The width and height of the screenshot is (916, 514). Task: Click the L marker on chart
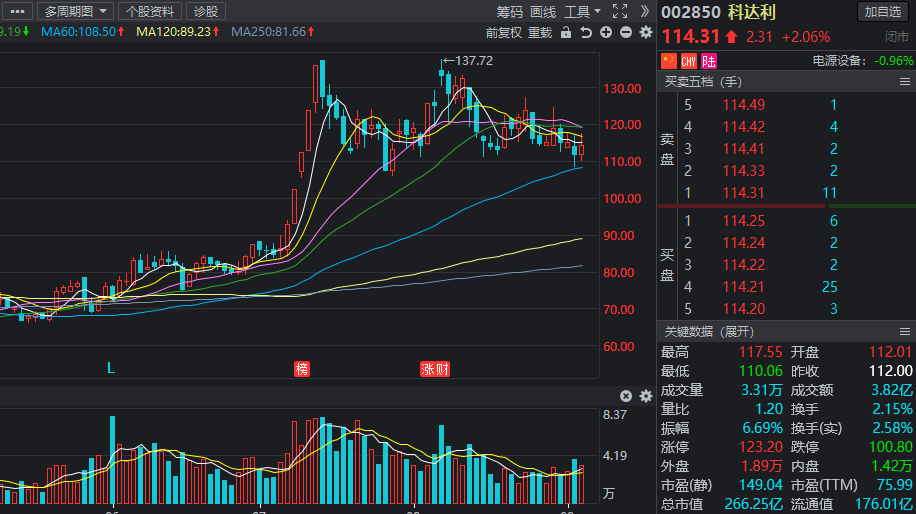[111, 368]
